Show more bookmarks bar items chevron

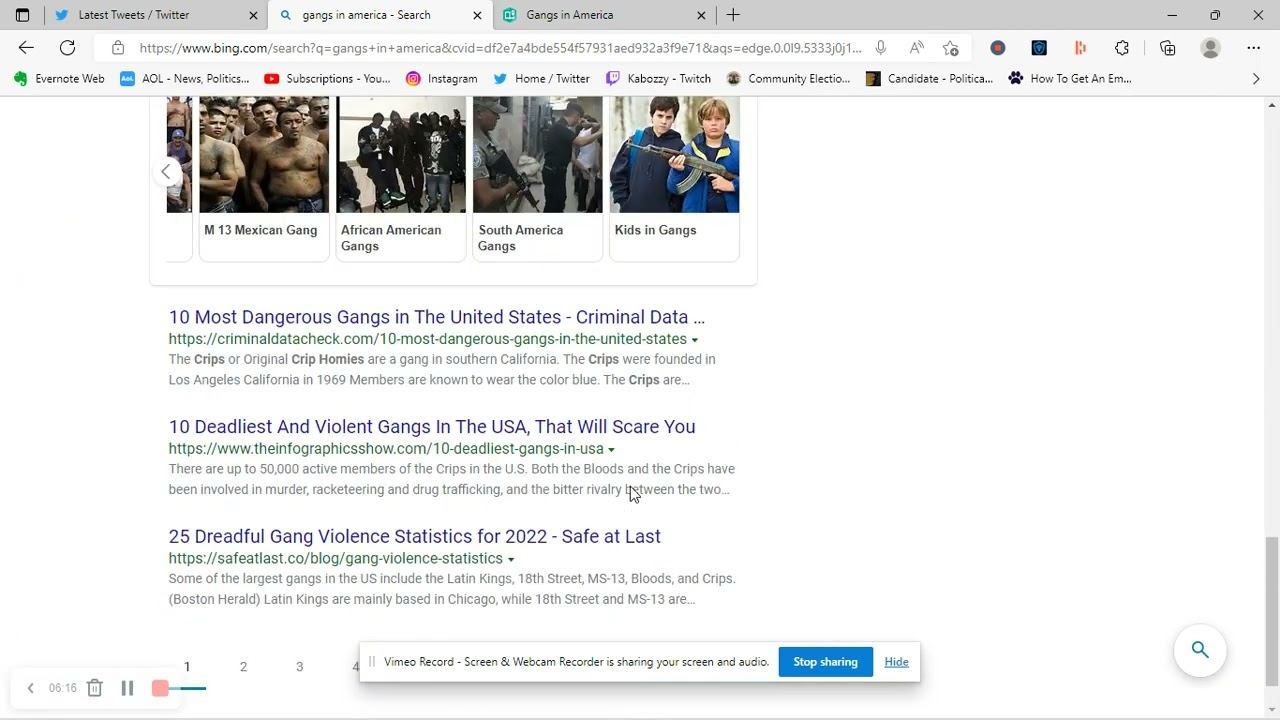[1256, 78]
